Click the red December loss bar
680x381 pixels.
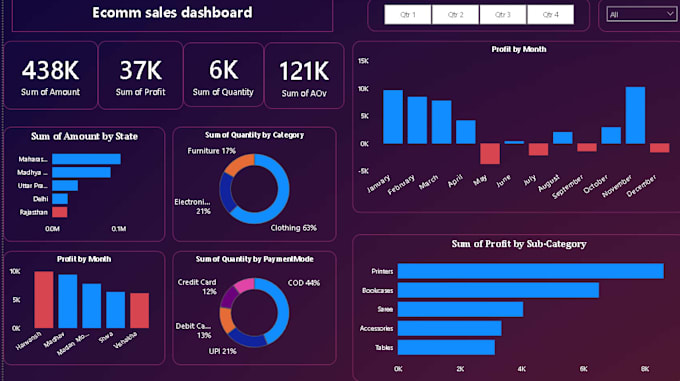tap(660, 148)
